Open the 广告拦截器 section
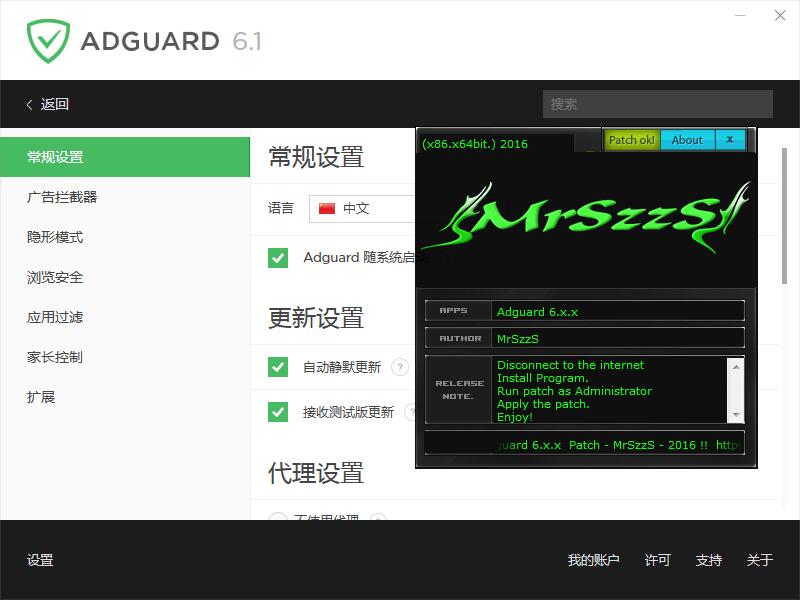 coord(62,197)
